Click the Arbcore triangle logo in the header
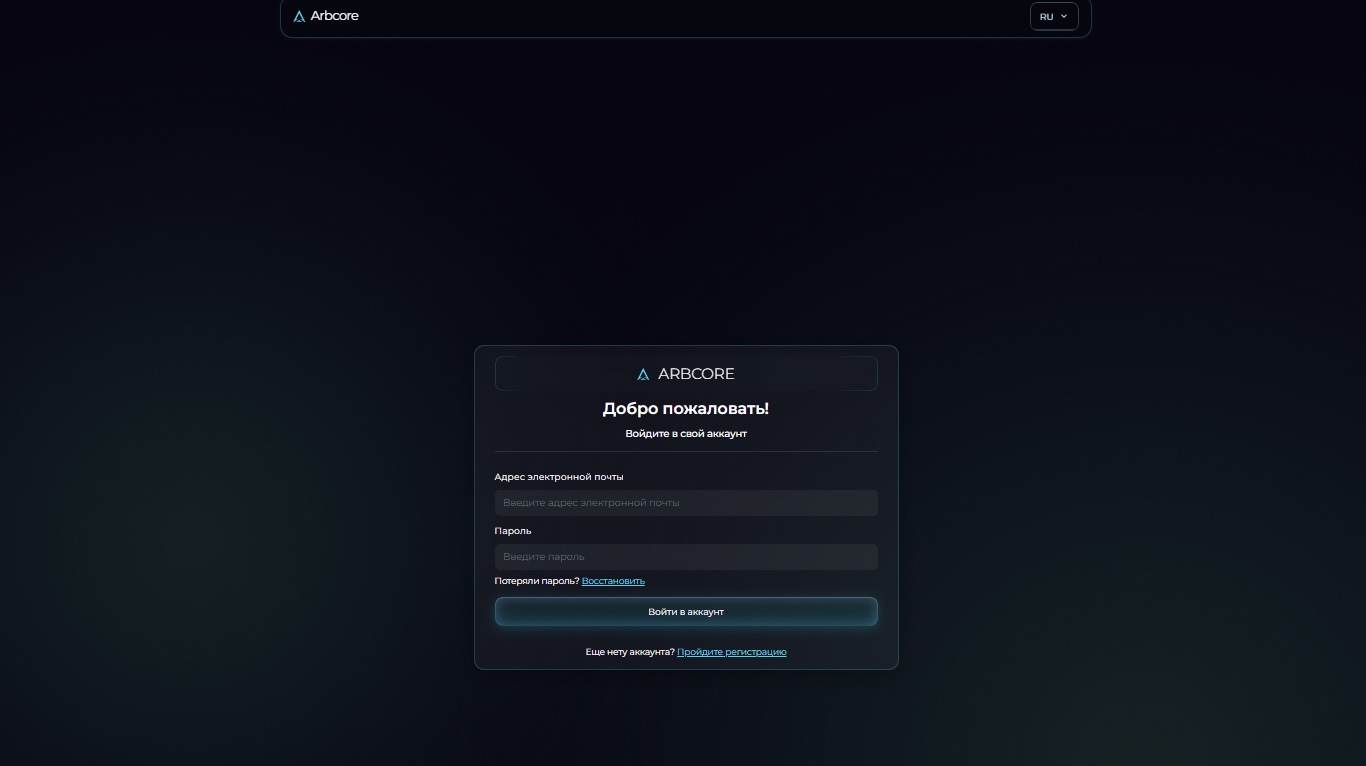The width and height of the screenshot is (1366, 766). pyautogui.click(x=298, y=16)
